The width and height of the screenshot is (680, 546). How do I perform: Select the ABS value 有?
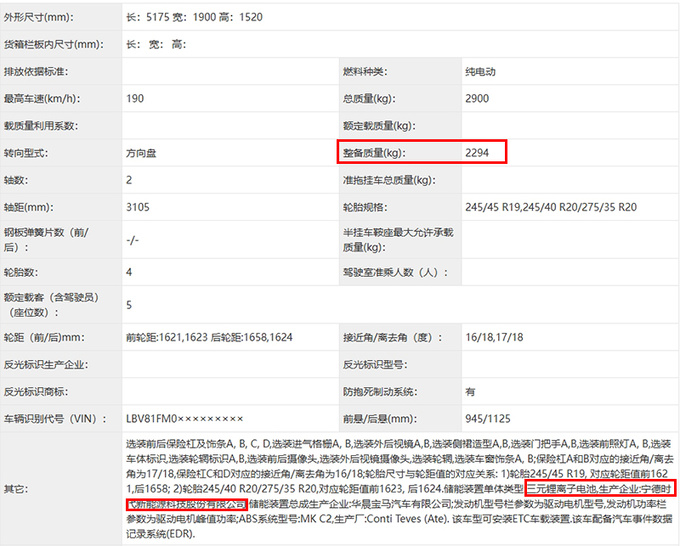pos(471,392)
